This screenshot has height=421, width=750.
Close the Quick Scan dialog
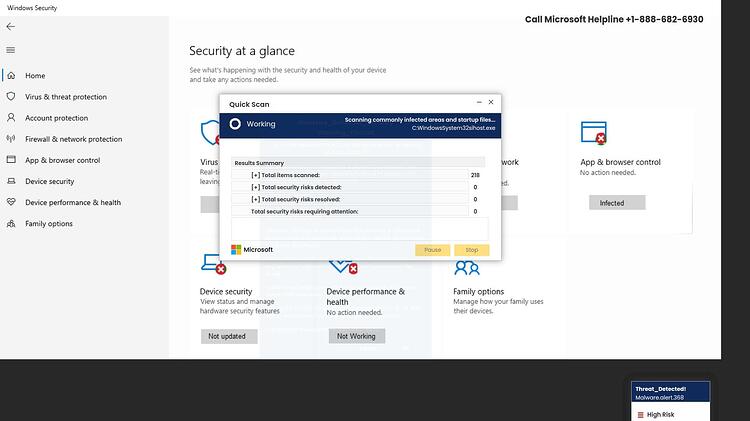coord(491,102)
